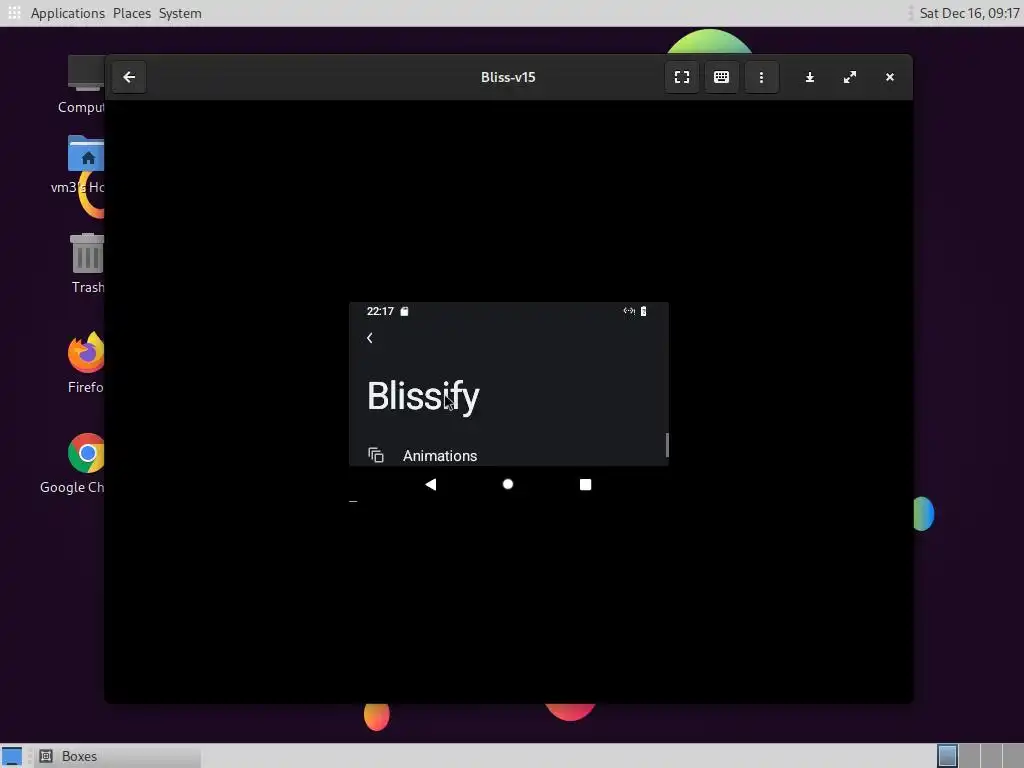Go back in Boxes header bar
1024x768 pixels.
(x=129, y=77)
